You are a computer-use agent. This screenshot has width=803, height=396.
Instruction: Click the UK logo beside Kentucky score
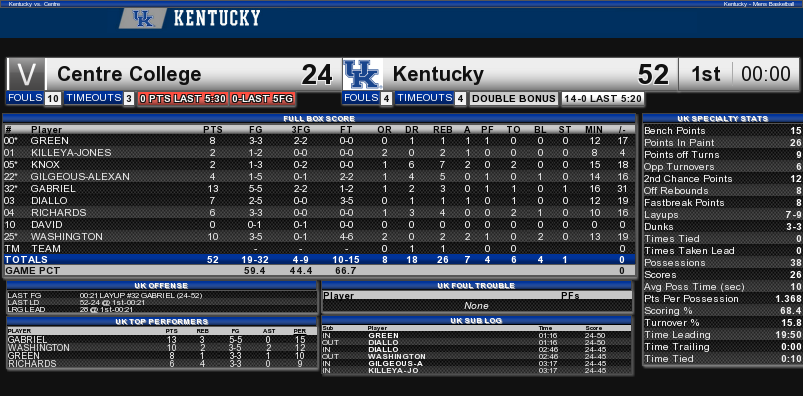click(363, 74)
